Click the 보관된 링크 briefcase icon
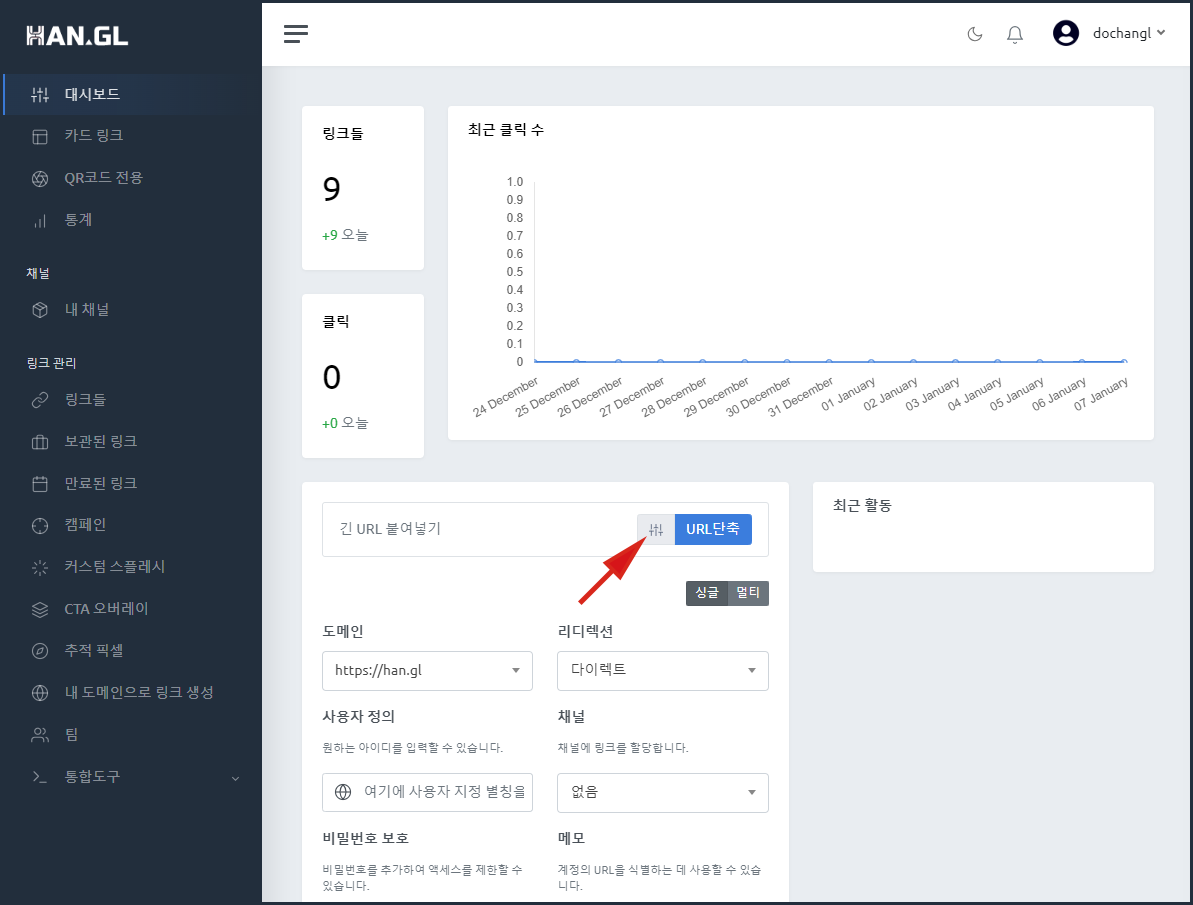The width and height of the screenshot is (1193, 905). coord(40,441)
